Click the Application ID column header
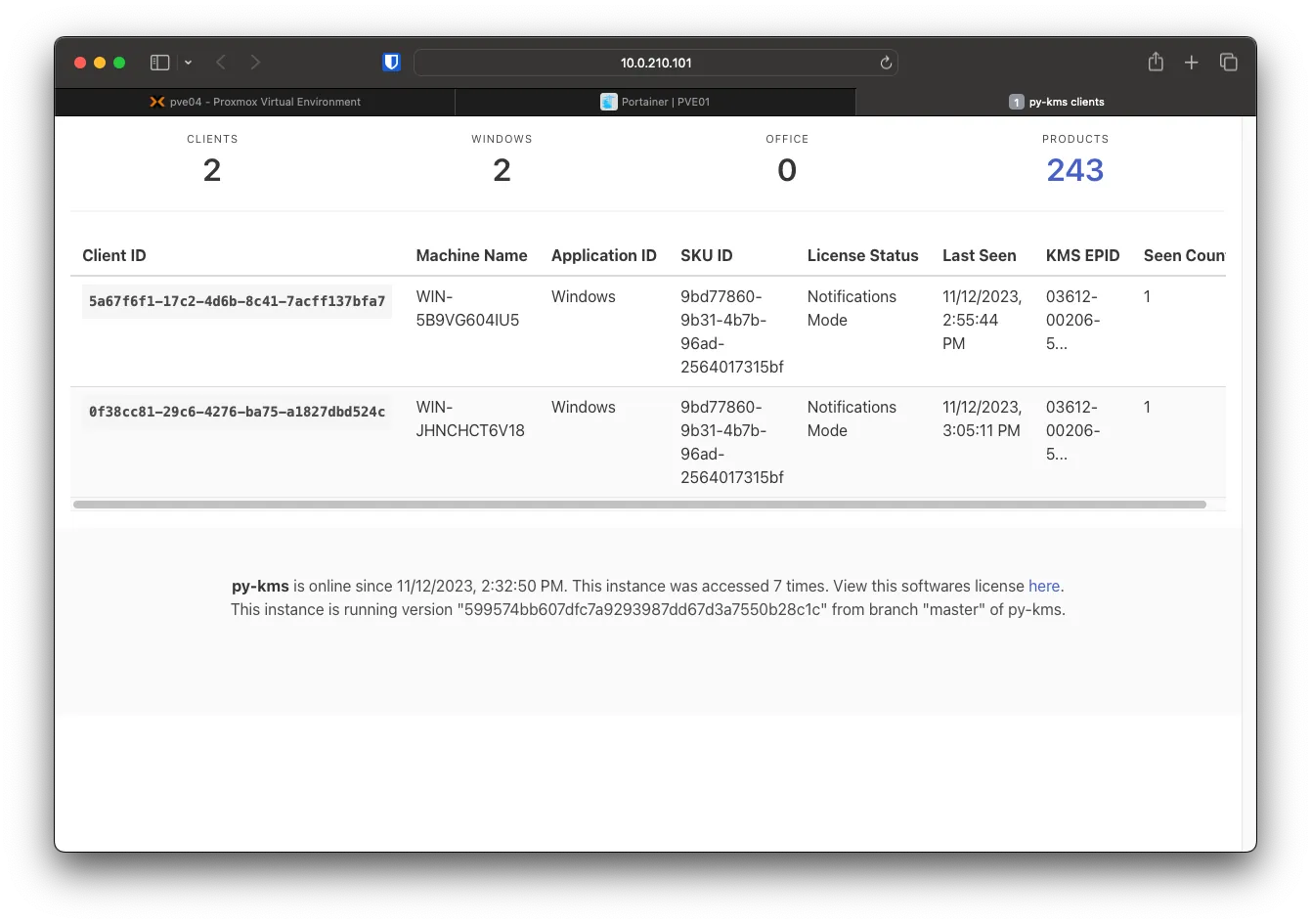 pyautogui.click(x=604, y=255)
